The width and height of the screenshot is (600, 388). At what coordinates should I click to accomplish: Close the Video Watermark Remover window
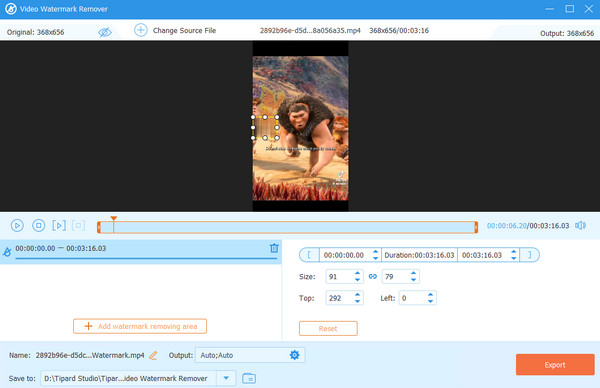point(589,8)
